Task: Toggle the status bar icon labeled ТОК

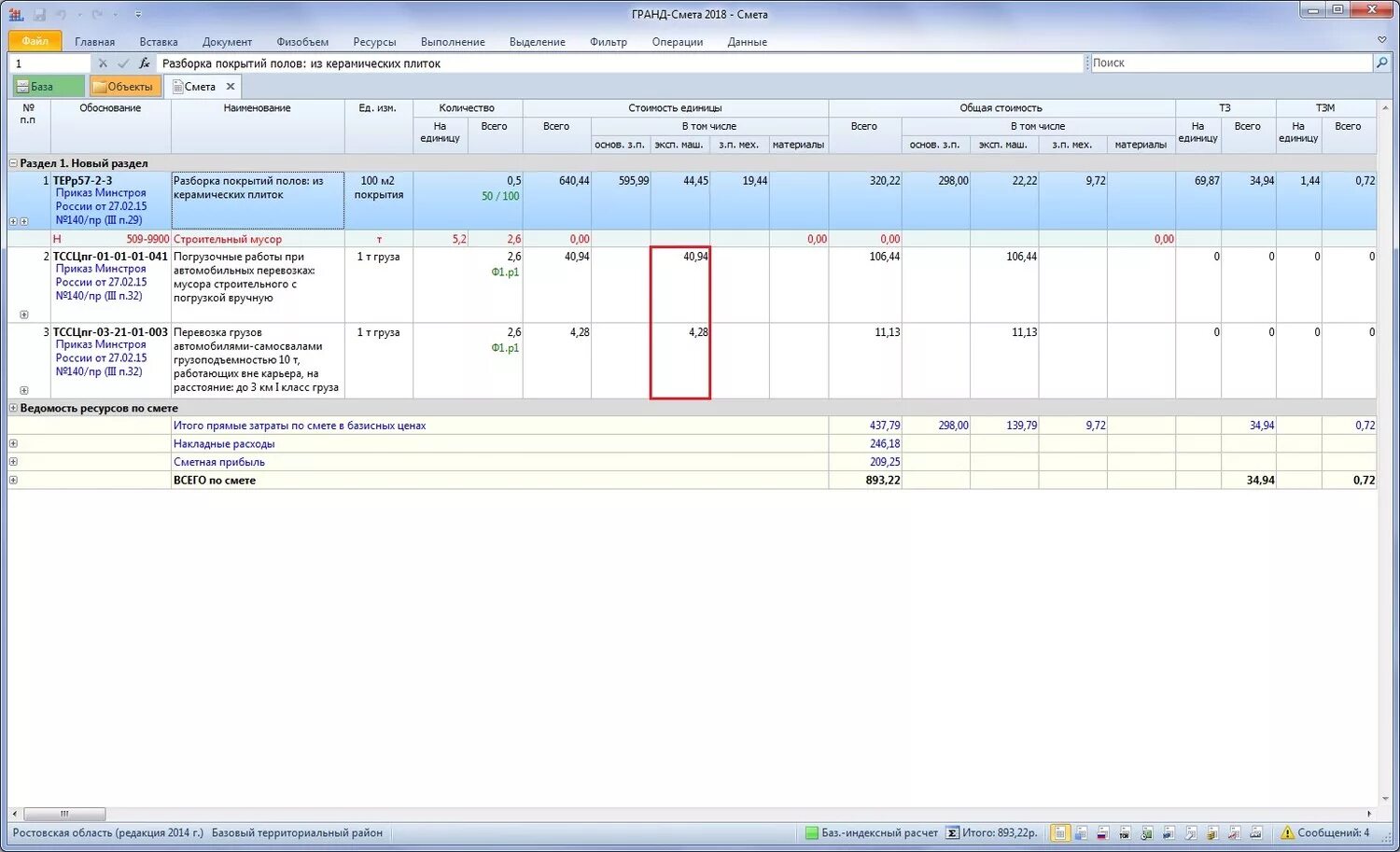Action: coord(1125,832)
